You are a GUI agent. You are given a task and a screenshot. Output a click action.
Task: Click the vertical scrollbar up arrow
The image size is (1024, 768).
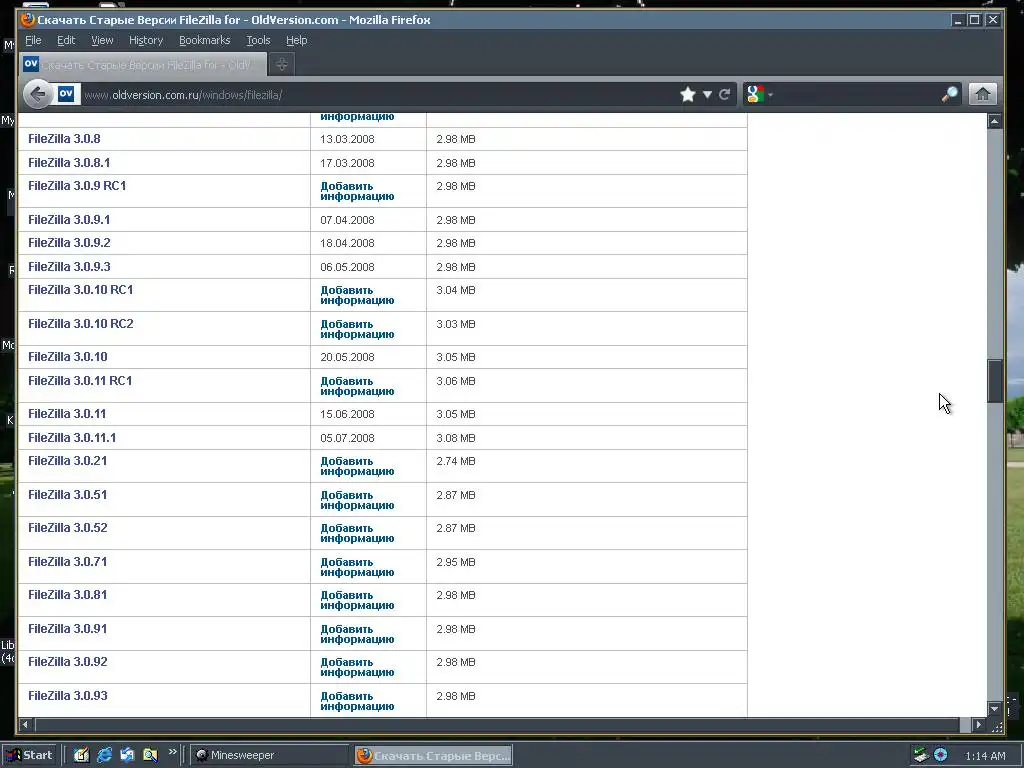[x=995, y=121]
